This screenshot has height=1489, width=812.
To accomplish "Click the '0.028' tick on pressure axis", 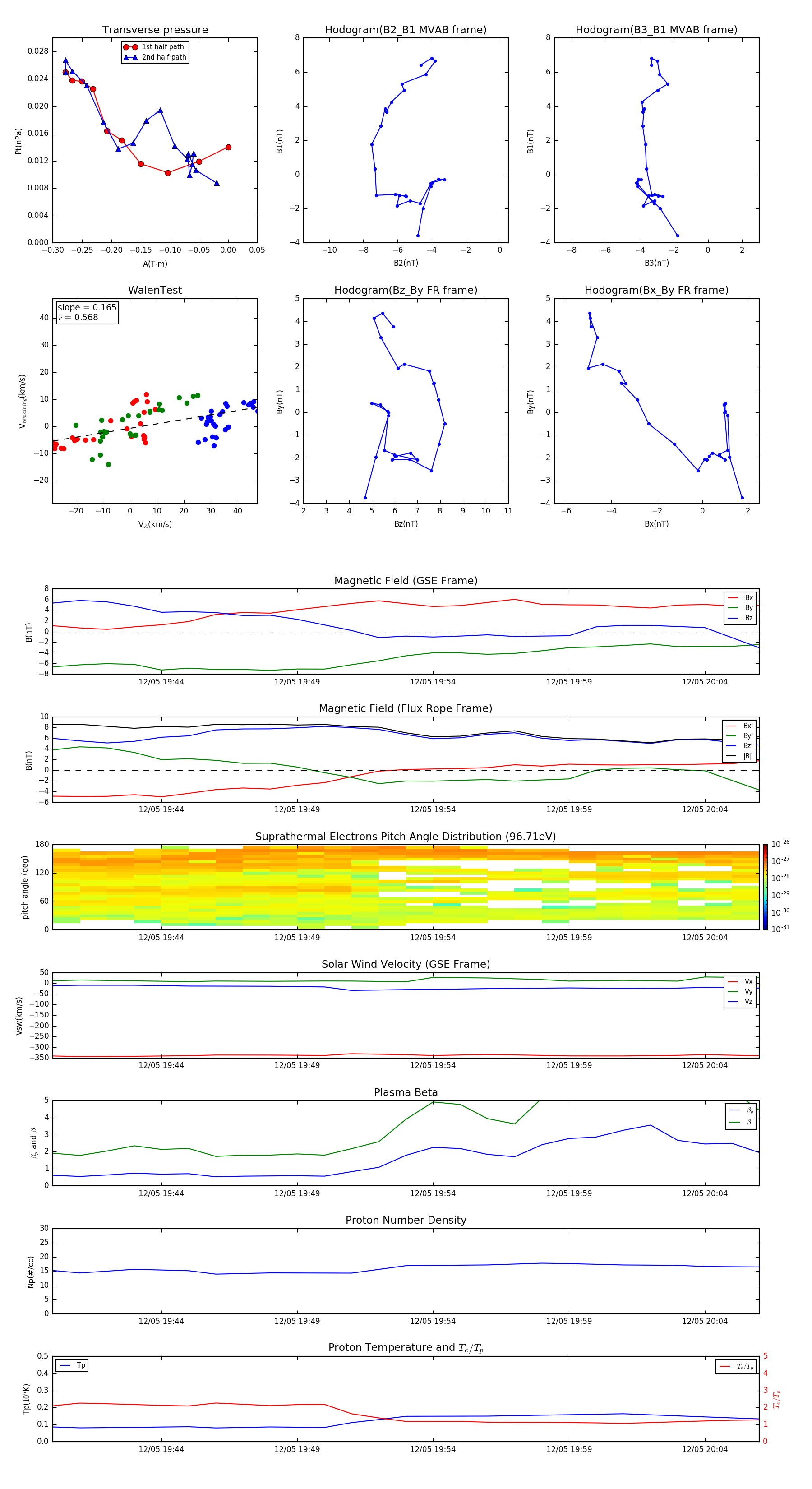I will (37, 51).
